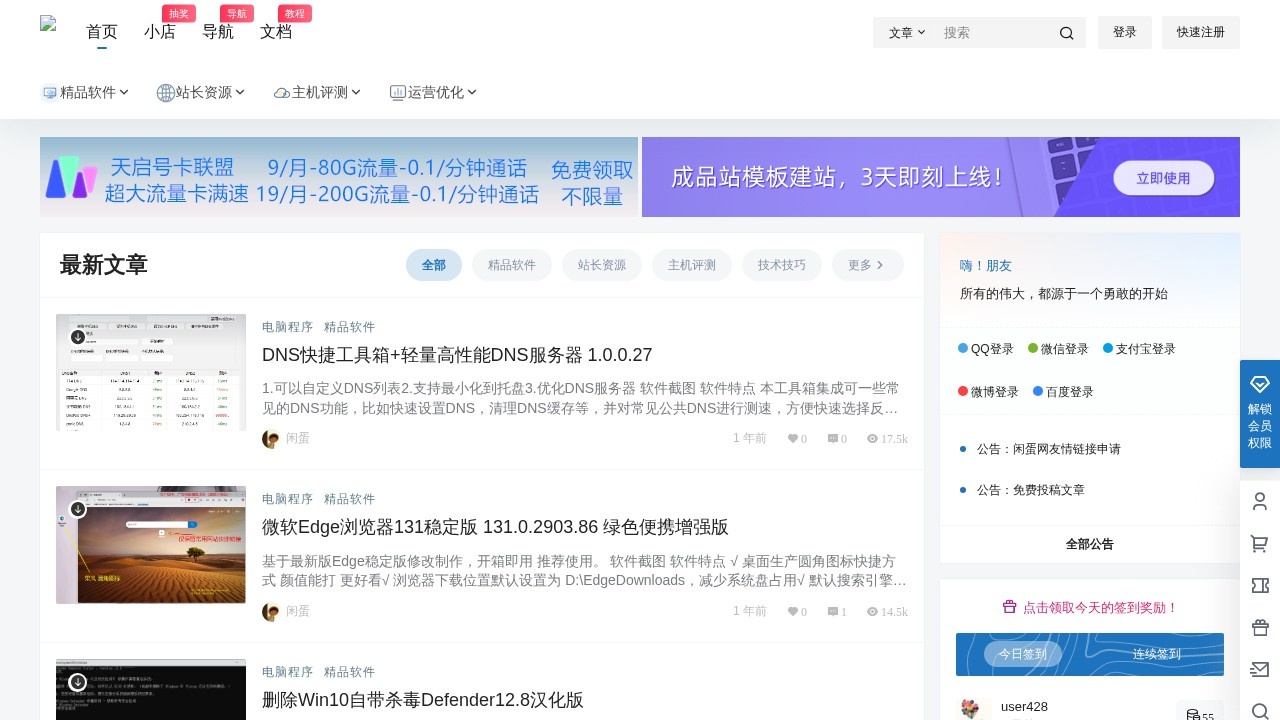The height and width of the screenshot is (720, 1280).
Task: Click like heart on Edge浏览器 article
Action: 793,612
